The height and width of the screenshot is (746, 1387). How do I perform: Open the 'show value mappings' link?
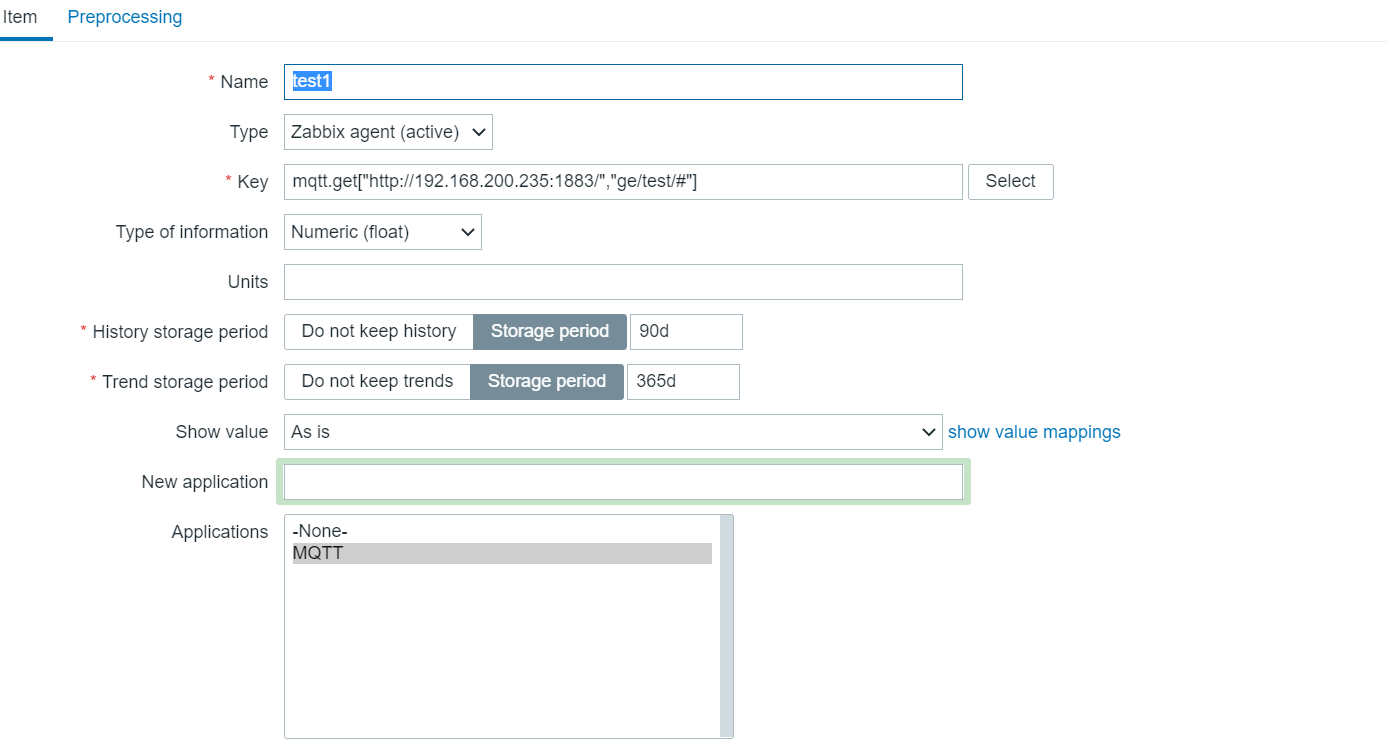[x=1034, y=432]
